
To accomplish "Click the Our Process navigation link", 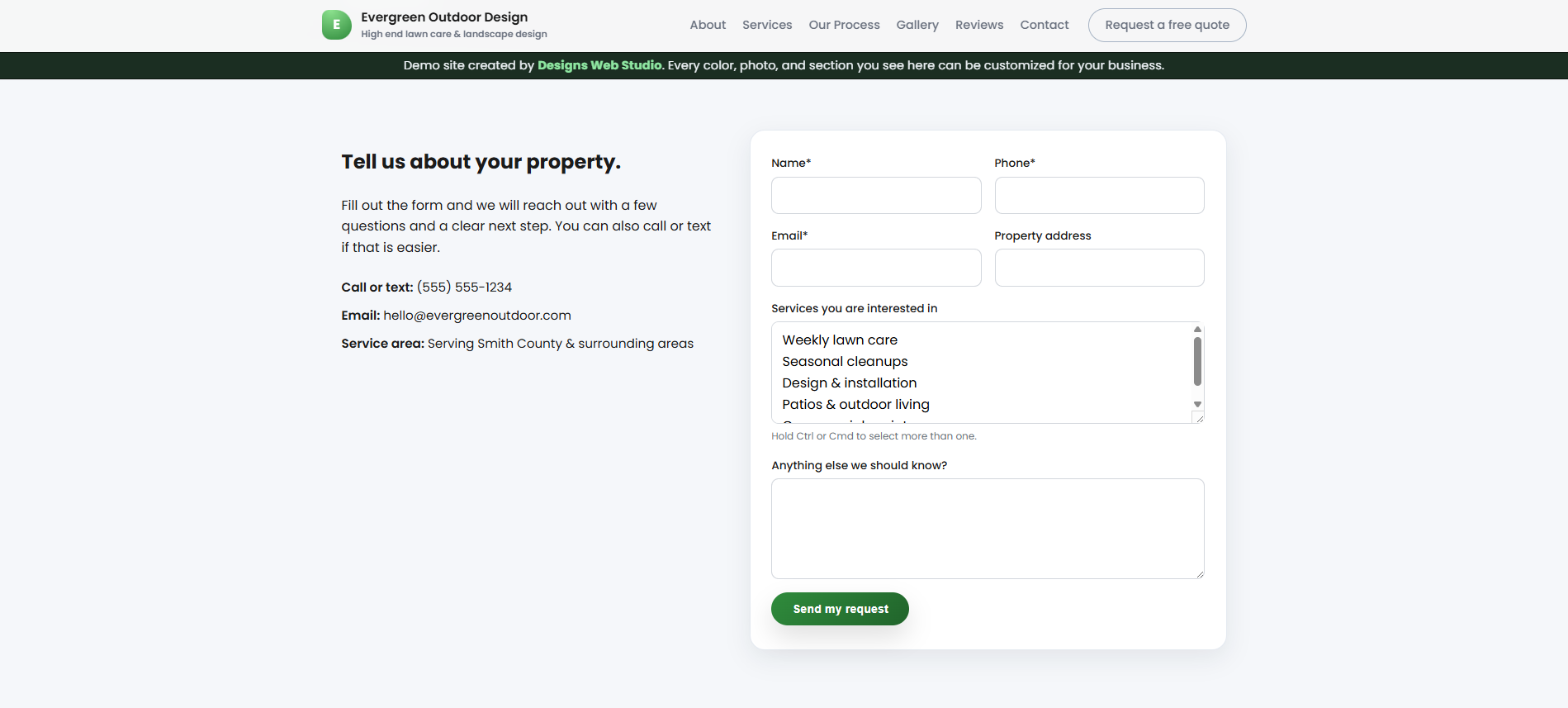I will [x=844, y=25].
